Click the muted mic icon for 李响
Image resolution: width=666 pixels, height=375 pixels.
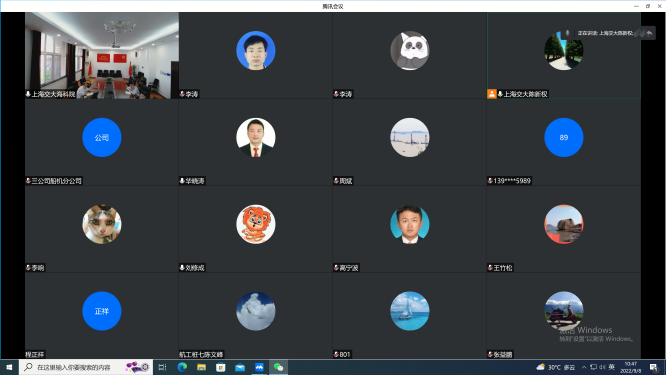click(x=28, y=268)
